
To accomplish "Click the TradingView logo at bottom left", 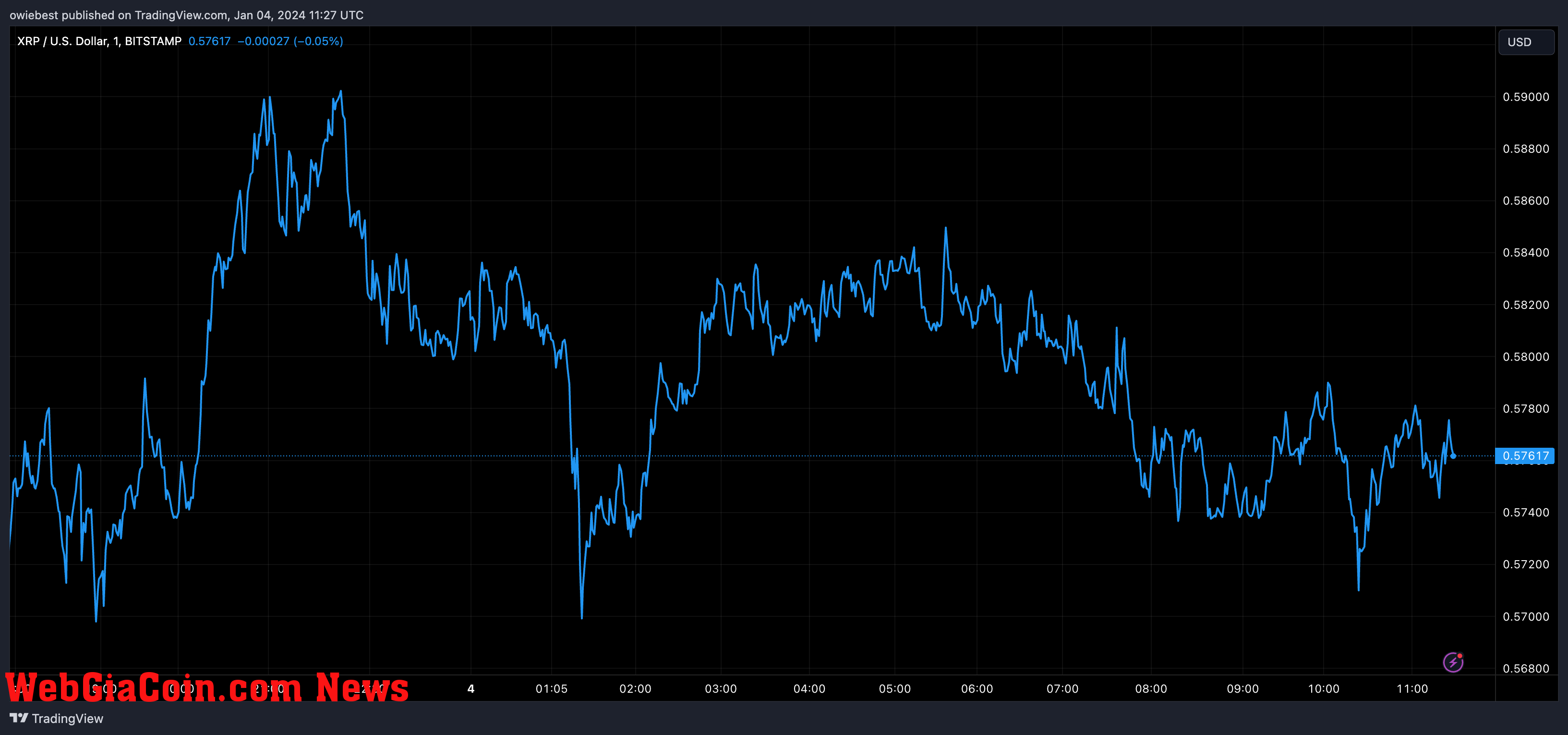I will point(56,719).
